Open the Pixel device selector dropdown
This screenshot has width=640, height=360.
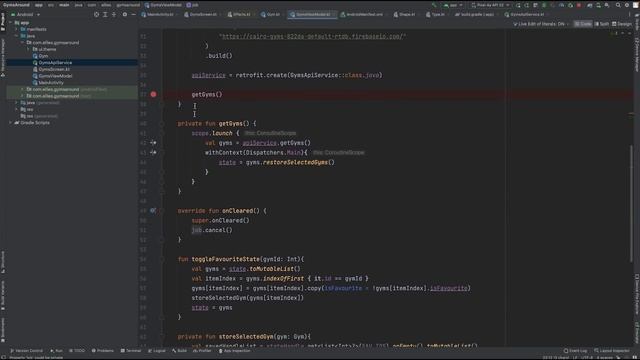(490, 5)
